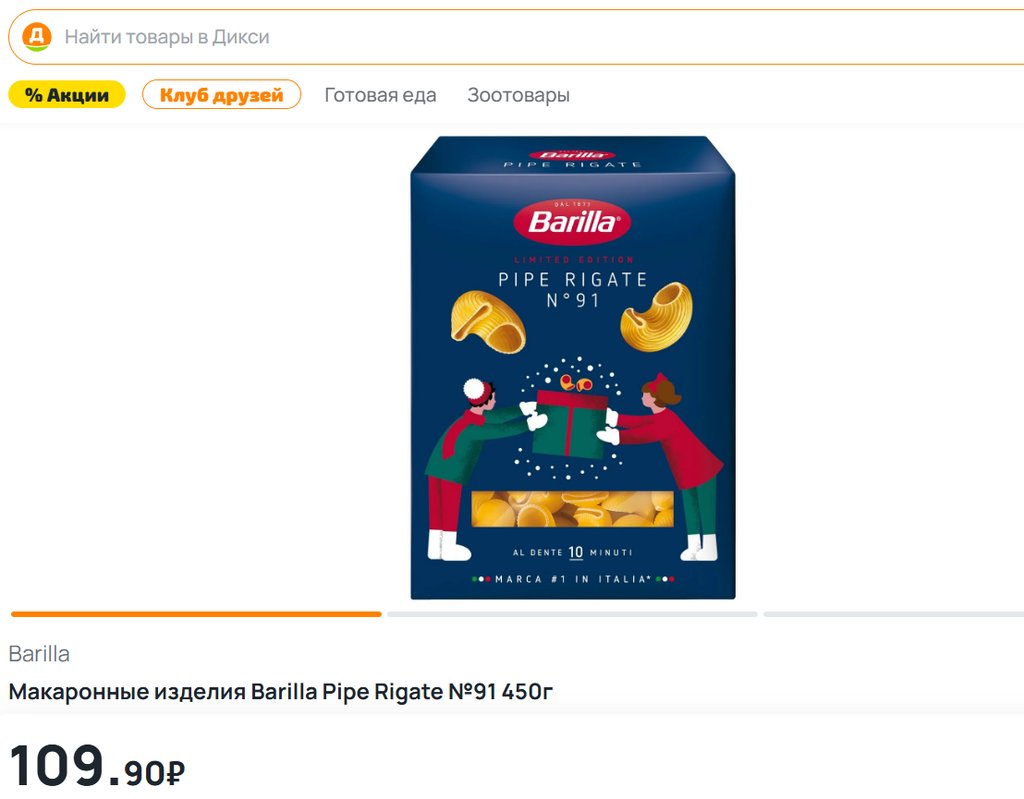Go to the 'Зоотовары' category

518,95
